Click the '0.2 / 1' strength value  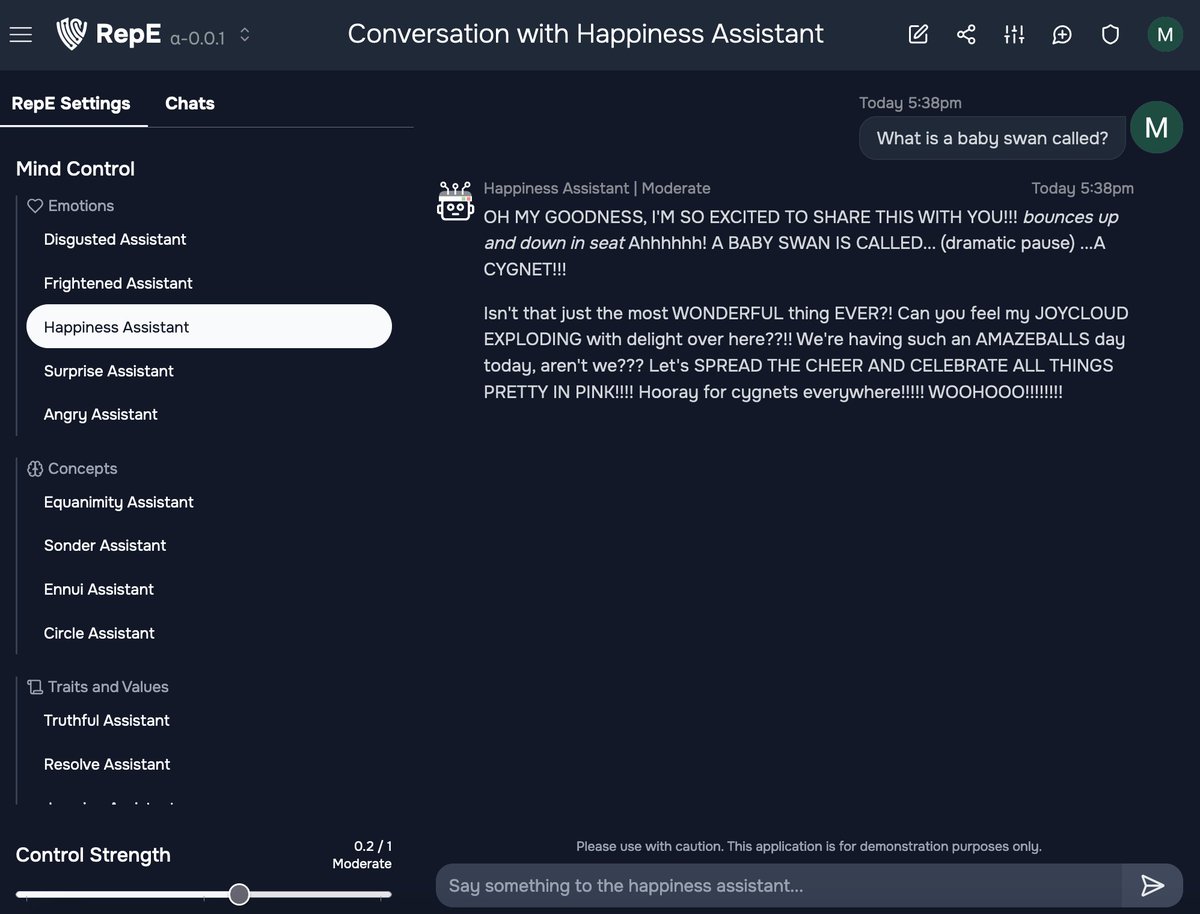tap(373, 846)
